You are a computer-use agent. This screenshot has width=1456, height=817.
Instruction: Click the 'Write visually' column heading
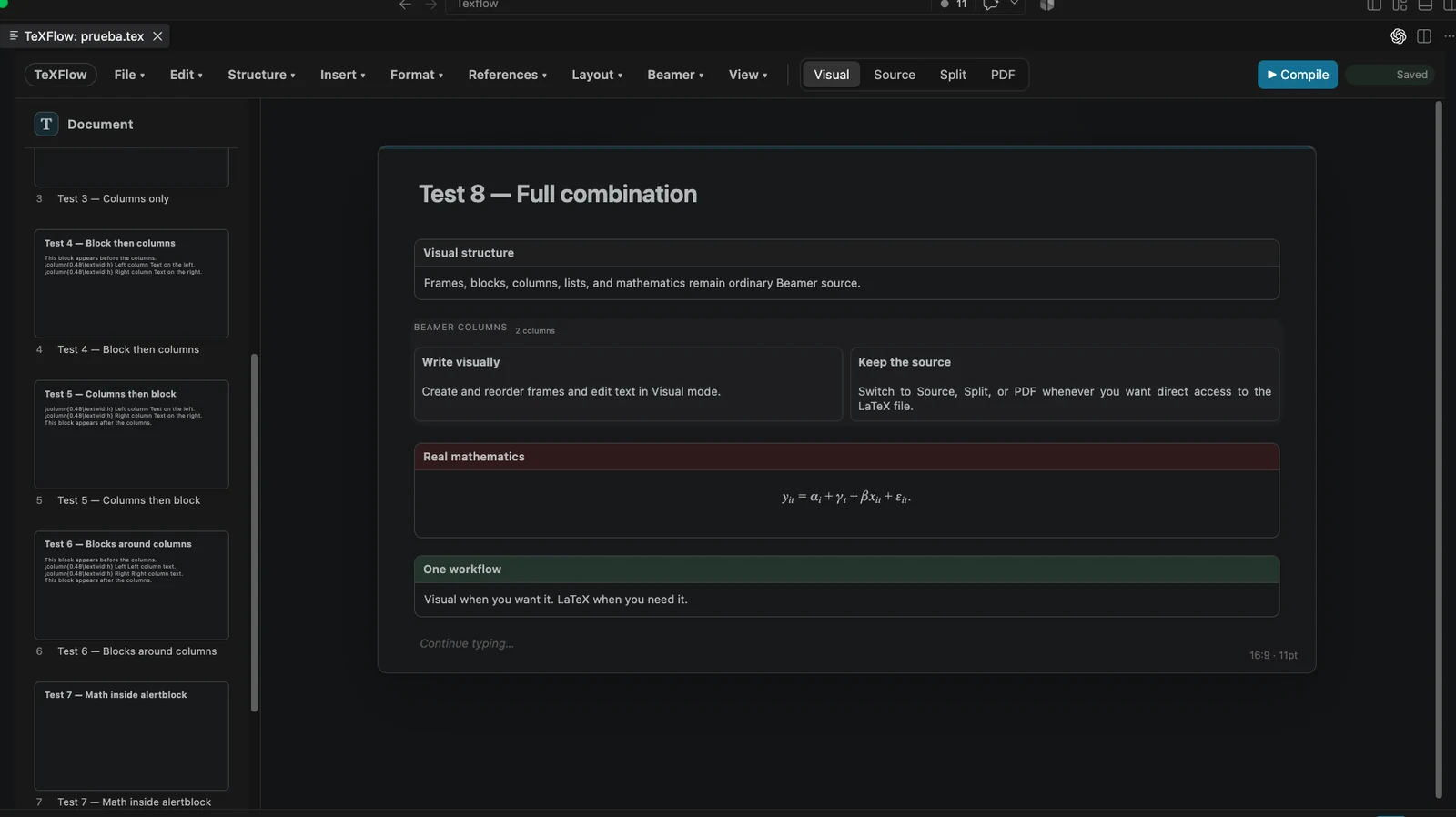(460, 362)
